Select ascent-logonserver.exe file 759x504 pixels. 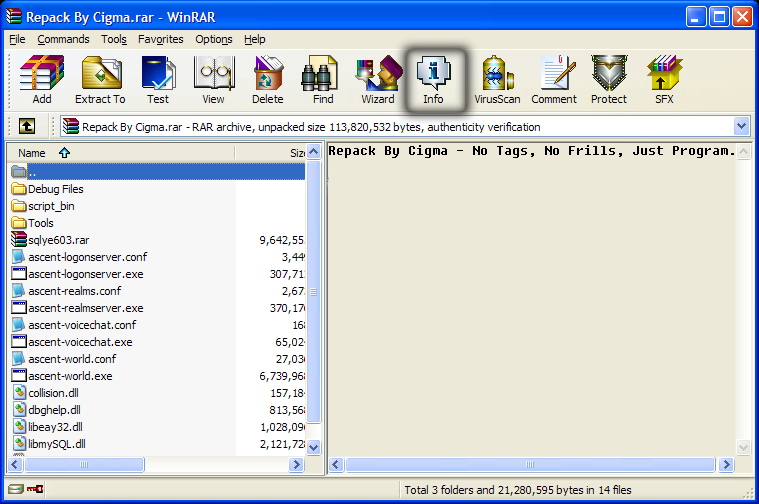click(77, 274)
